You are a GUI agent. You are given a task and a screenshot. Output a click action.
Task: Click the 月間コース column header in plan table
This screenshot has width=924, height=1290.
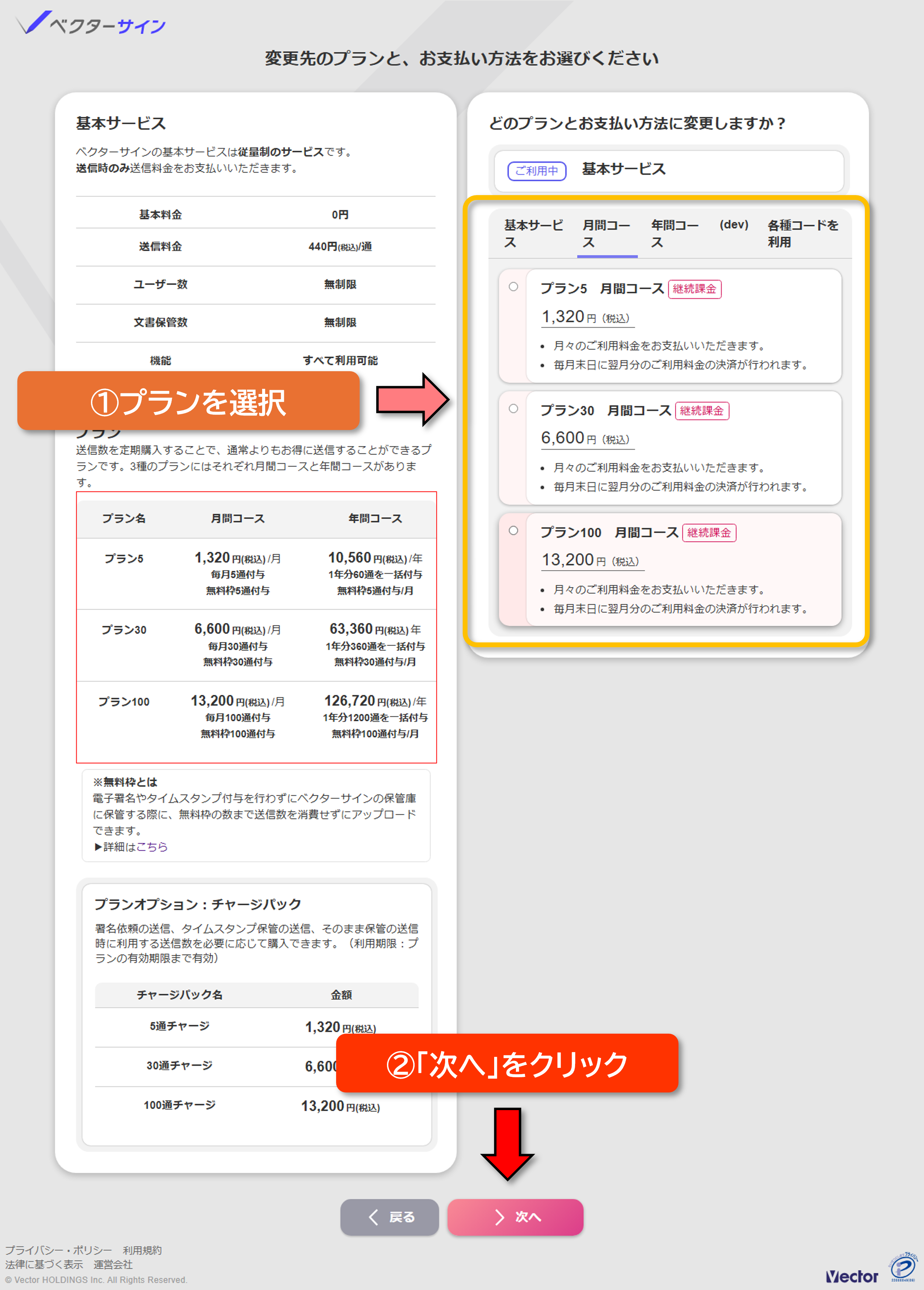click(238, 518)
